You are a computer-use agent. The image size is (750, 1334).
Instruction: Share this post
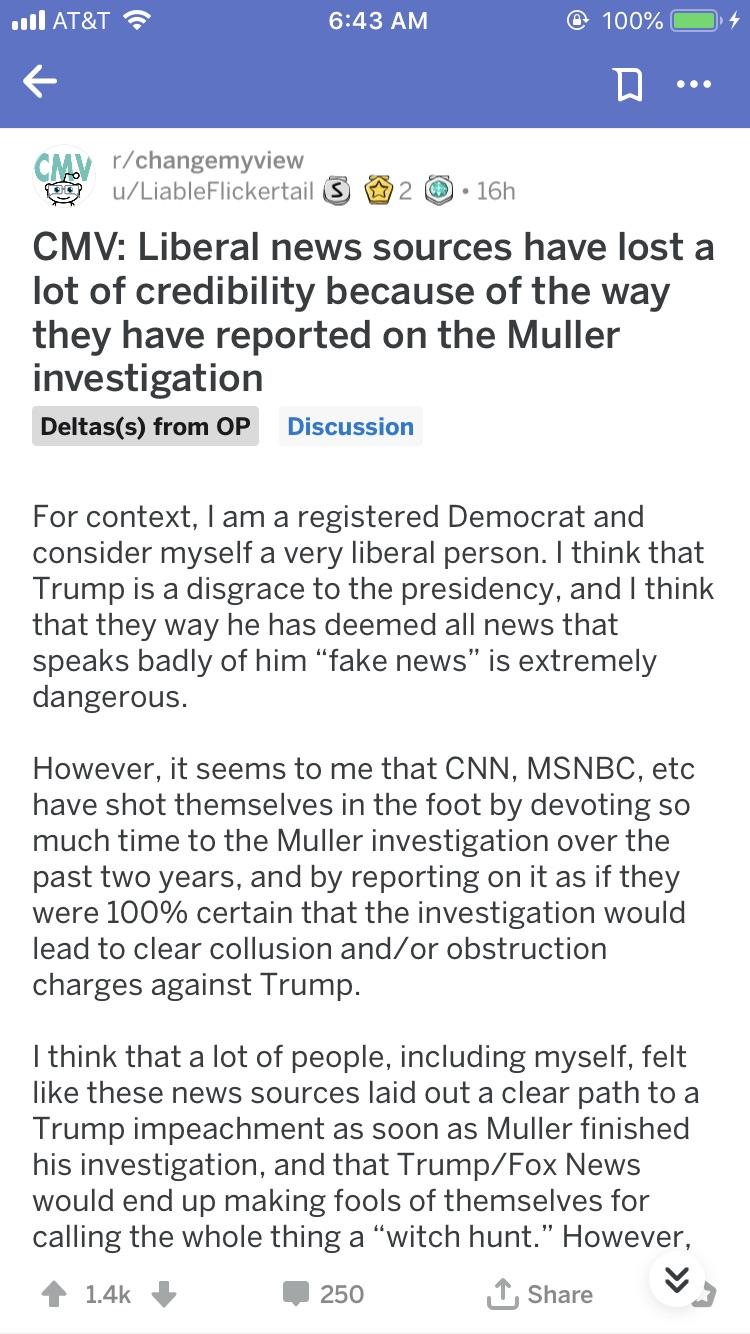coord(539,1294)
